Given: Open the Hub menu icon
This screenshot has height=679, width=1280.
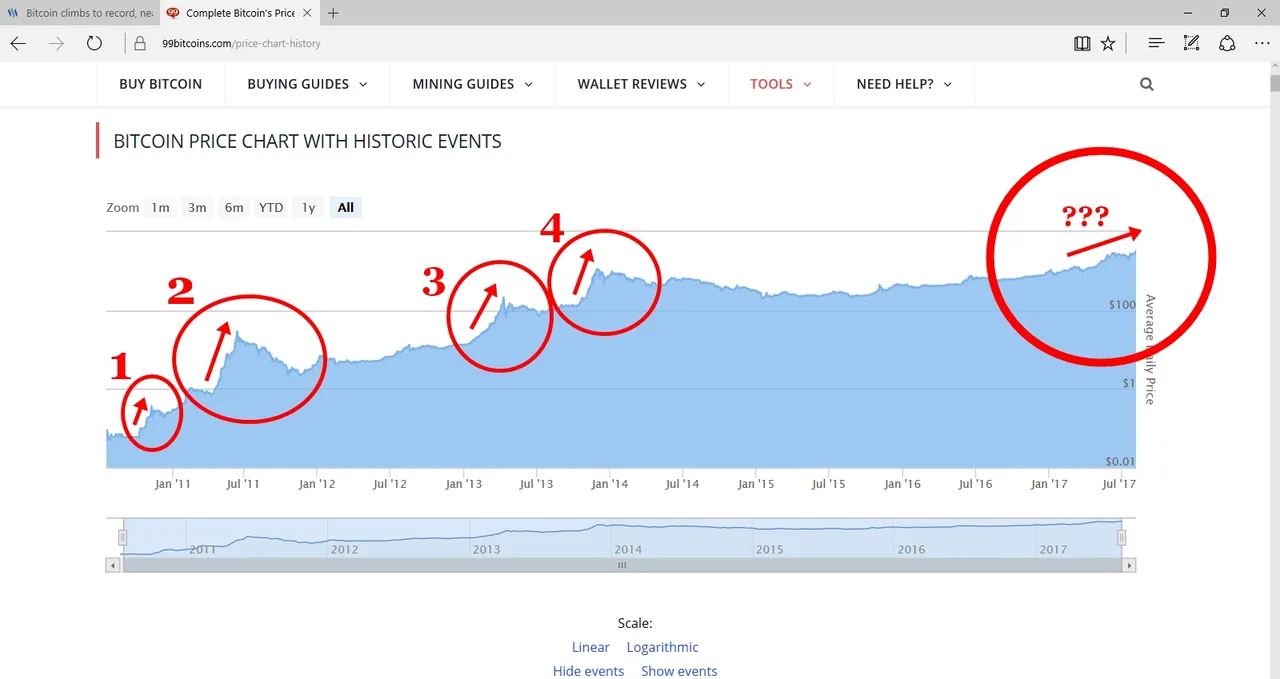Looking at the screenshot, I should click(1156, 43).
